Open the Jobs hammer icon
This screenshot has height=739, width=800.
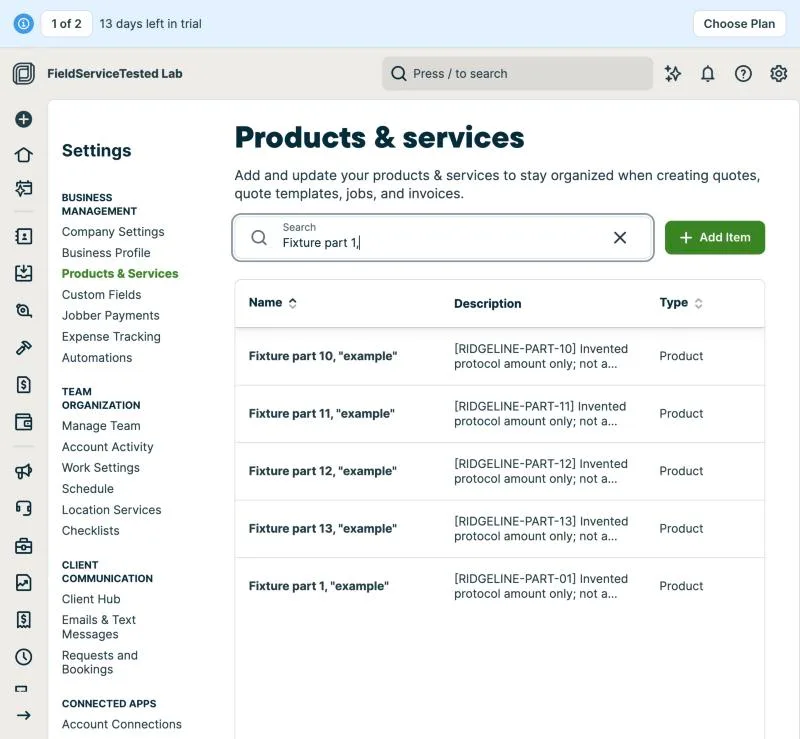[23, 348]
